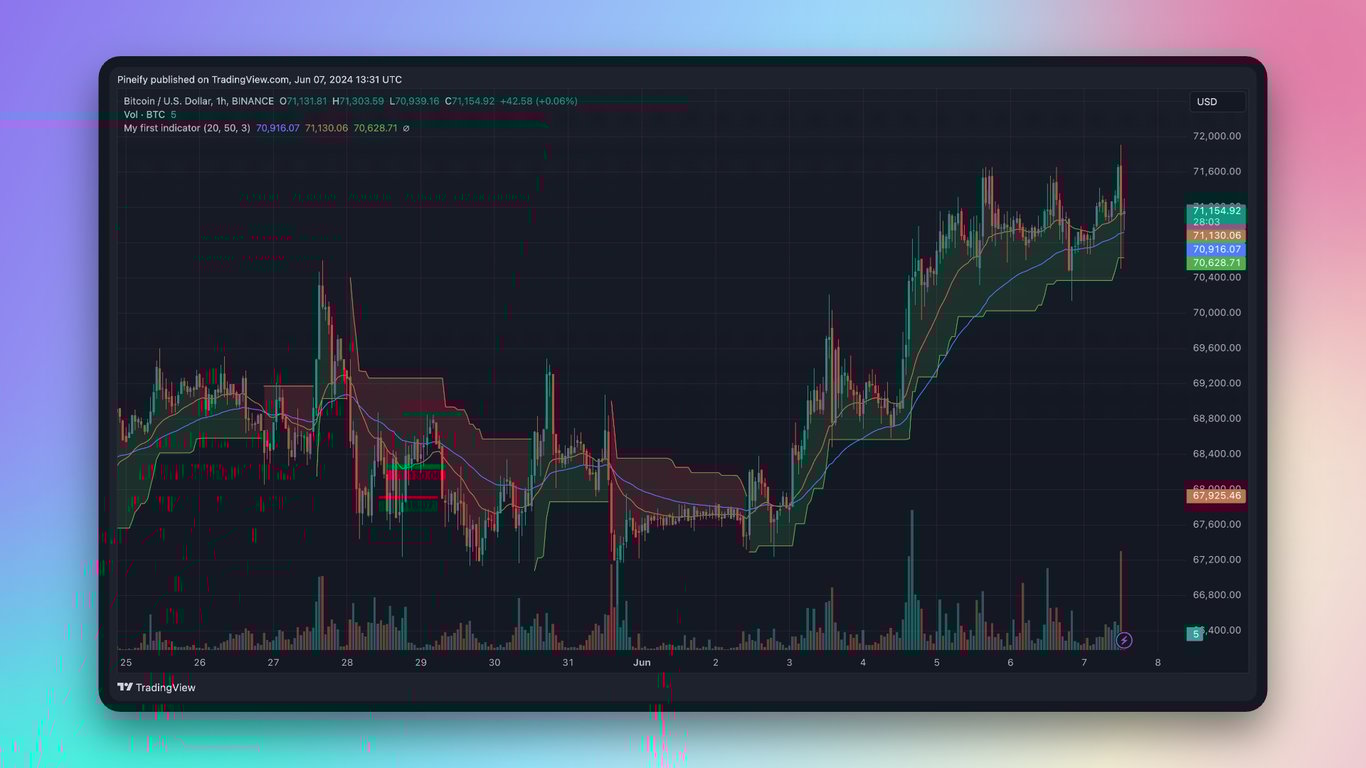
Task: Click date 5 on the time axis
Action: (x=937, y=662)
